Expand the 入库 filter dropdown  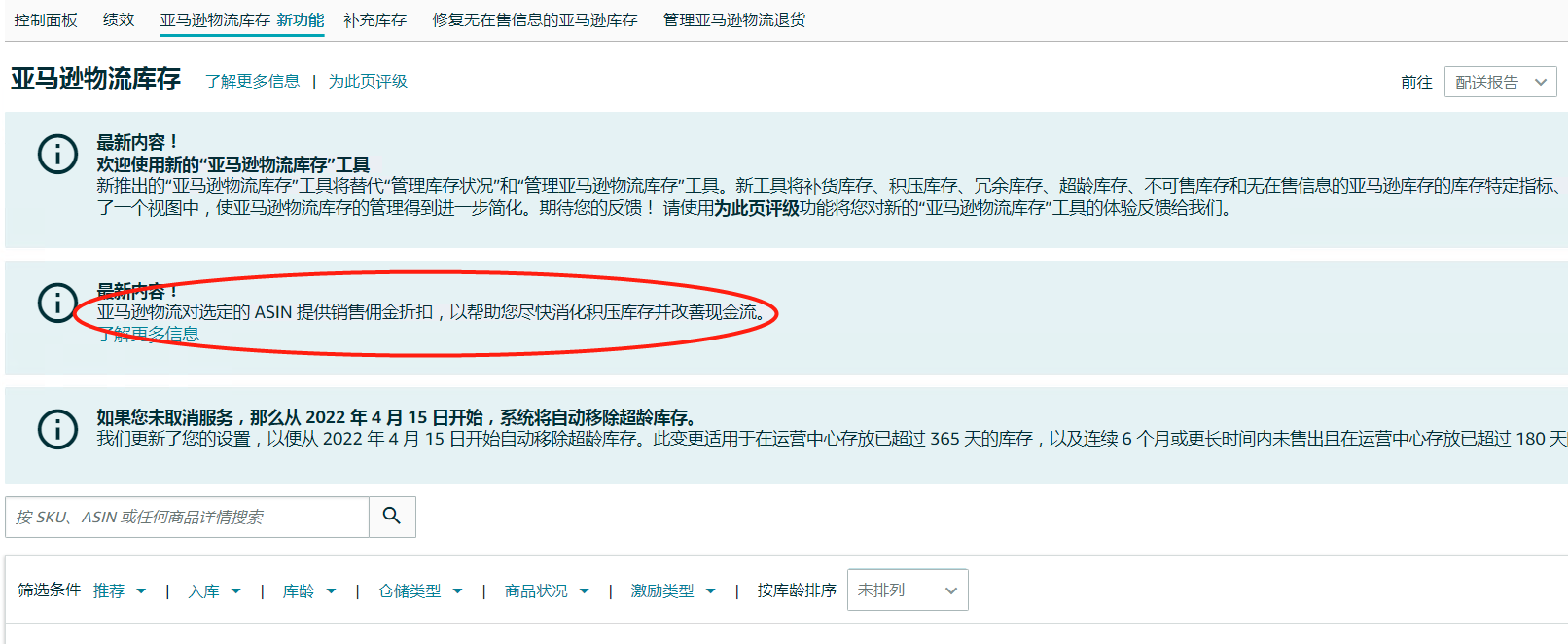[215, 590]
